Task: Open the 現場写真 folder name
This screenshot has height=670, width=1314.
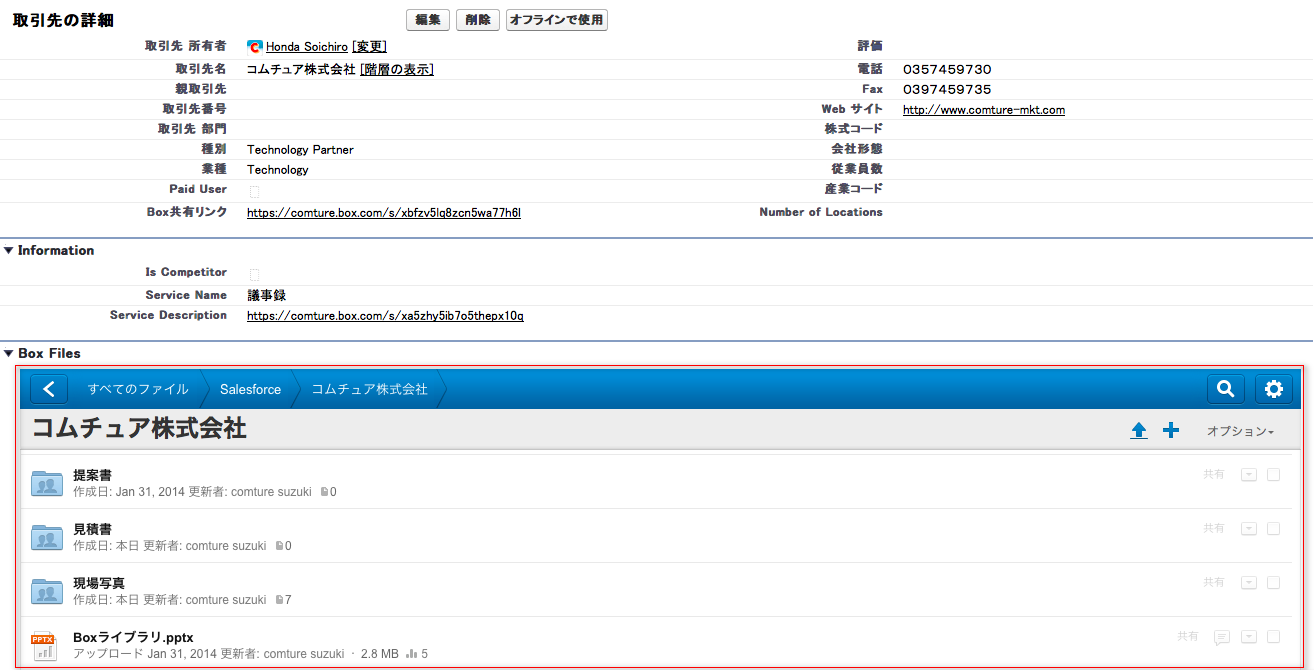Action: (x=99, y=583)
